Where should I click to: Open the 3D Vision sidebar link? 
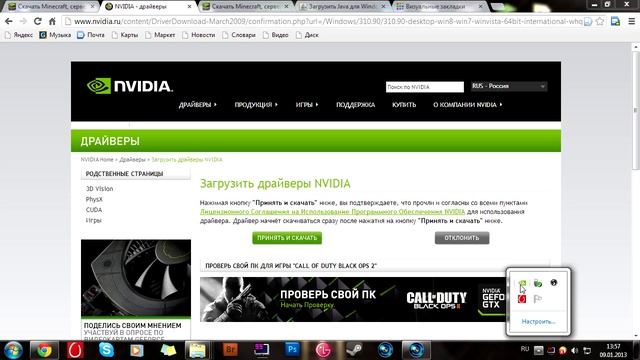click(x=99, y=189)
